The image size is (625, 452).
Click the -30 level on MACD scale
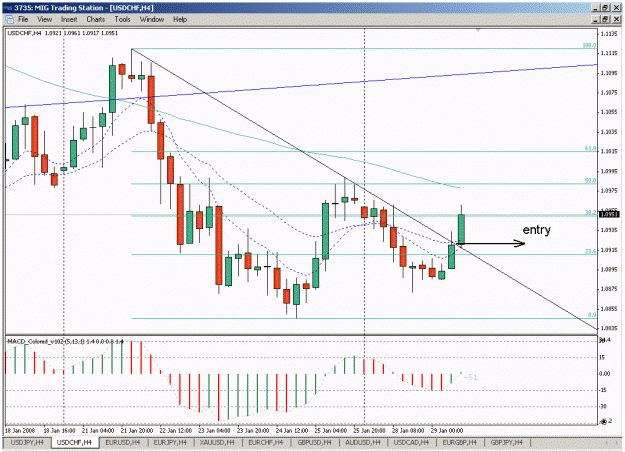click(603, 406)
